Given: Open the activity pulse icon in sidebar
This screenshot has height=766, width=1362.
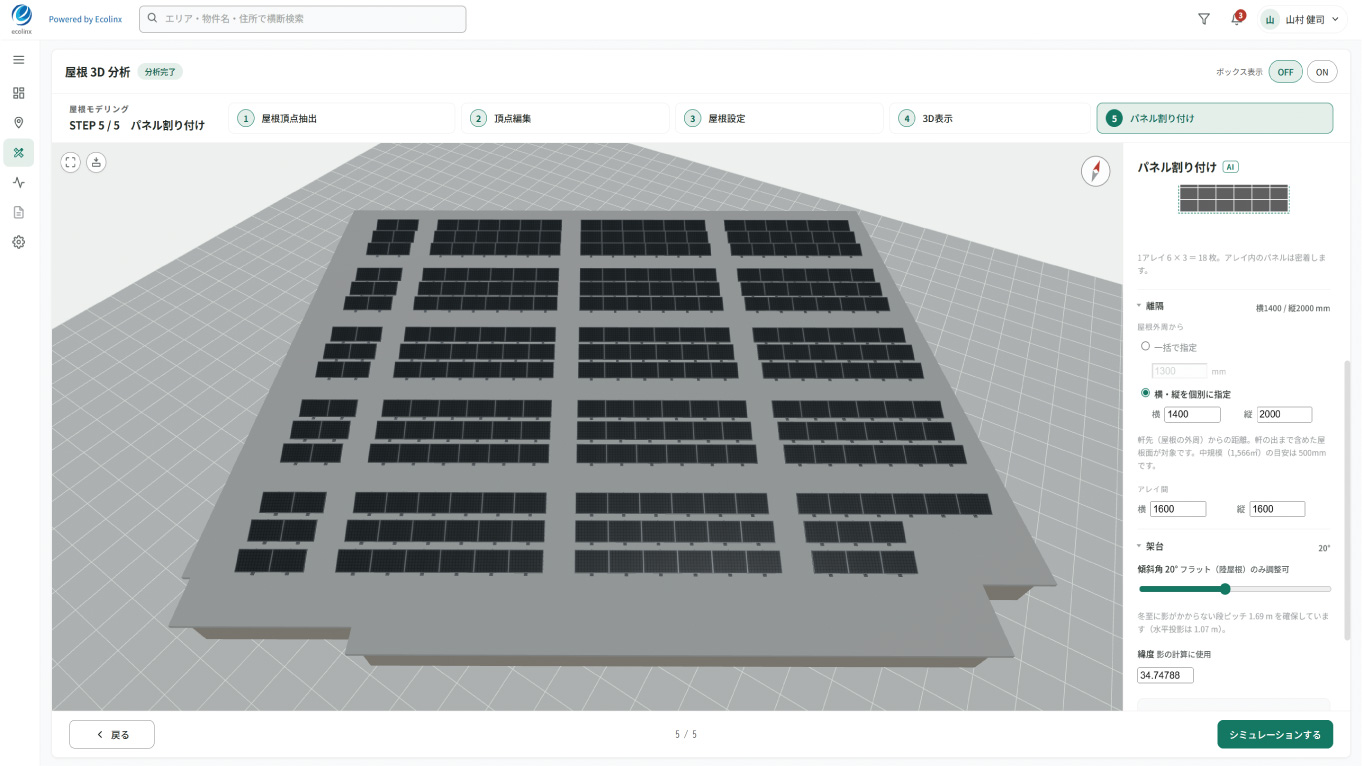Looking at the screenshot, I should 18,182.
